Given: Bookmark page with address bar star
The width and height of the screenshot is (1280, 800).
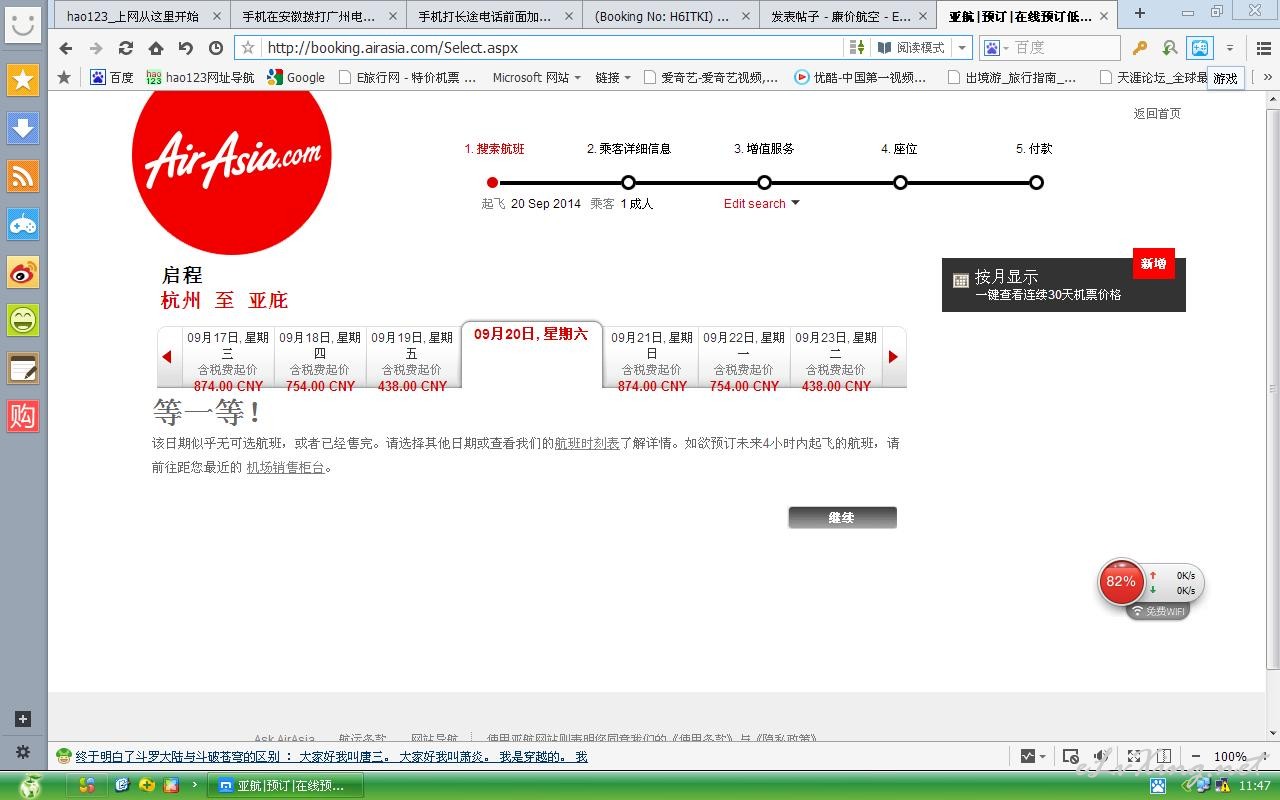Looking at the screenshot, I should point(248,48).
